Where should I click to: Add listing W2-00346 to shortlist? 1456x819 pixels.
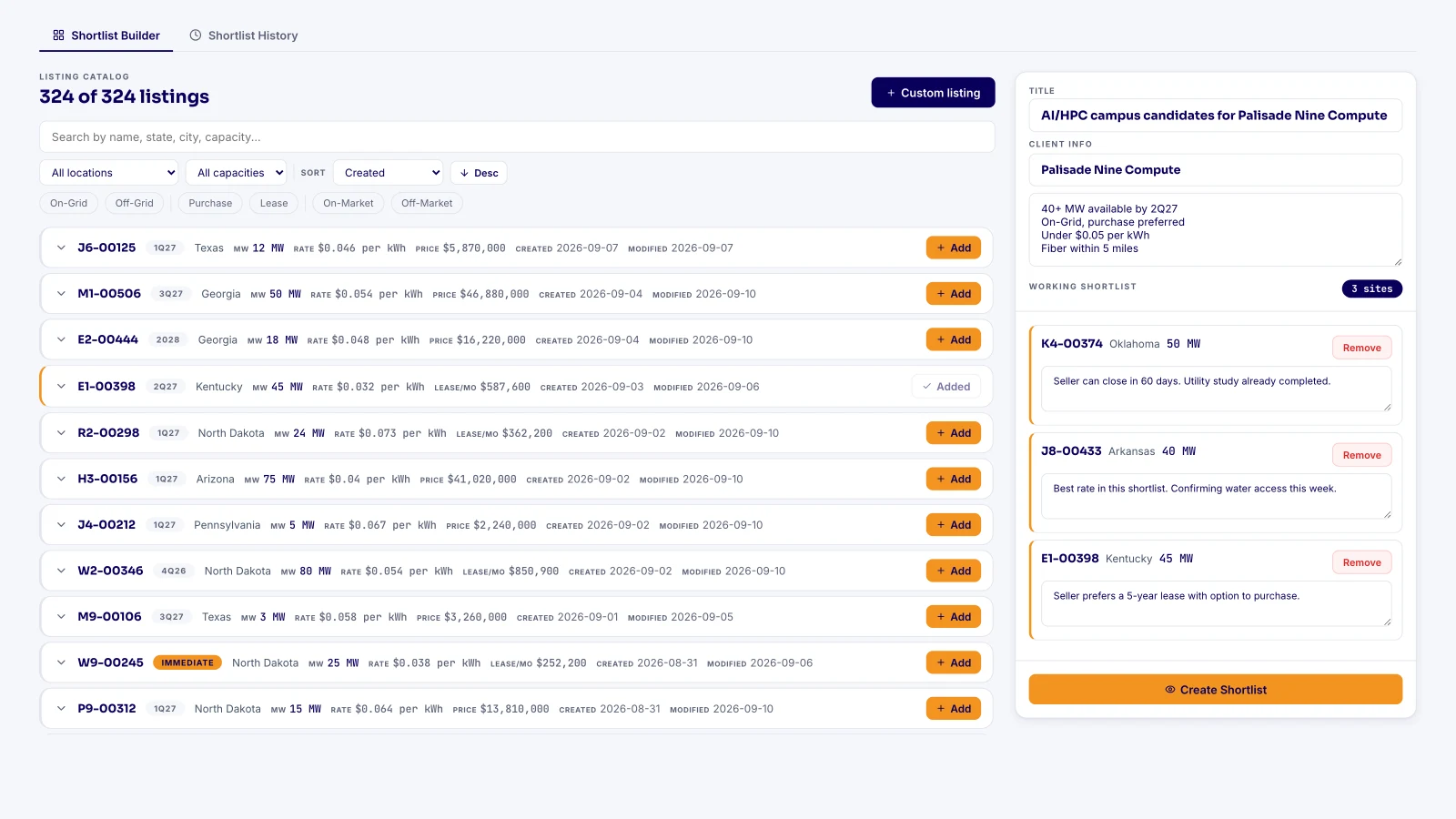[x=954, y=571]
